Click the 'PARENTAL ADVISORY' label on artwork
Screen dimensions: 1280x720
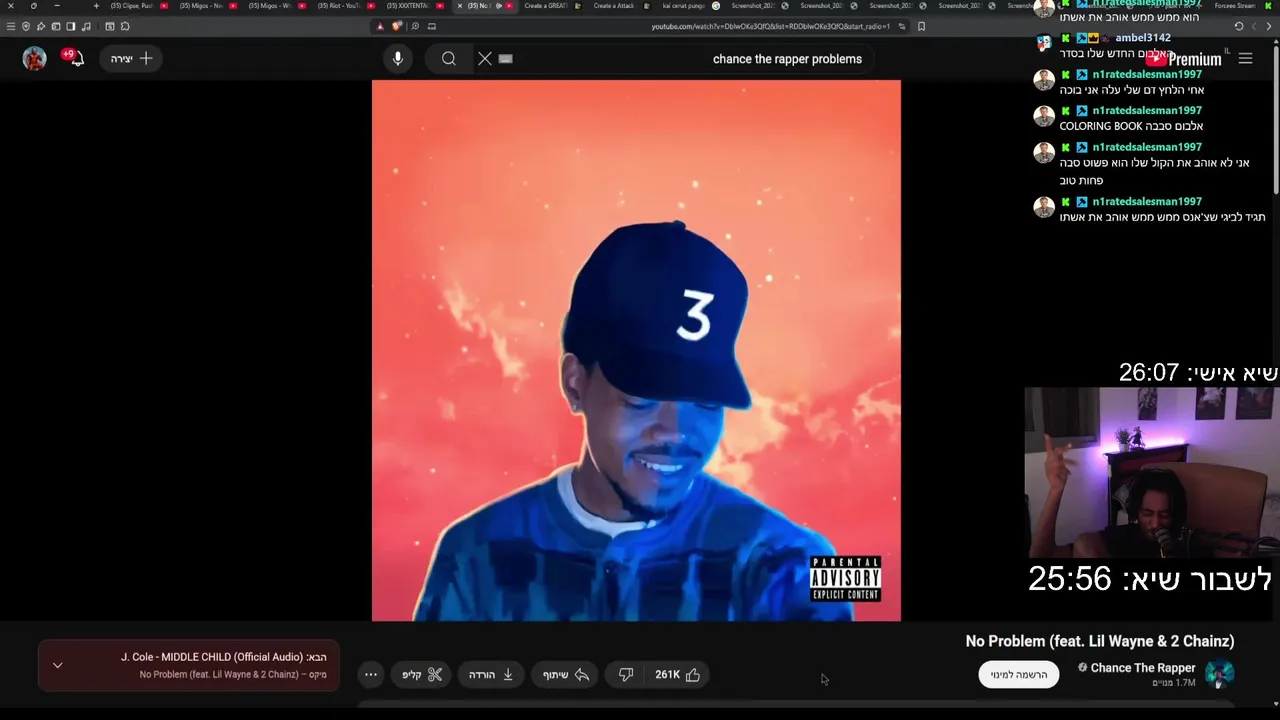846,578
